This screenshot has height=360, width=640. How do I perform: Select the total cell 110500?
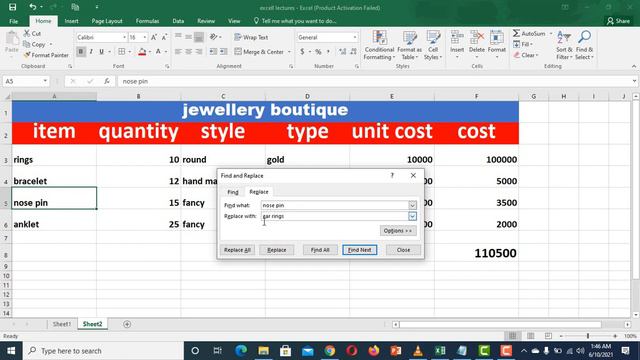[476, 253]
